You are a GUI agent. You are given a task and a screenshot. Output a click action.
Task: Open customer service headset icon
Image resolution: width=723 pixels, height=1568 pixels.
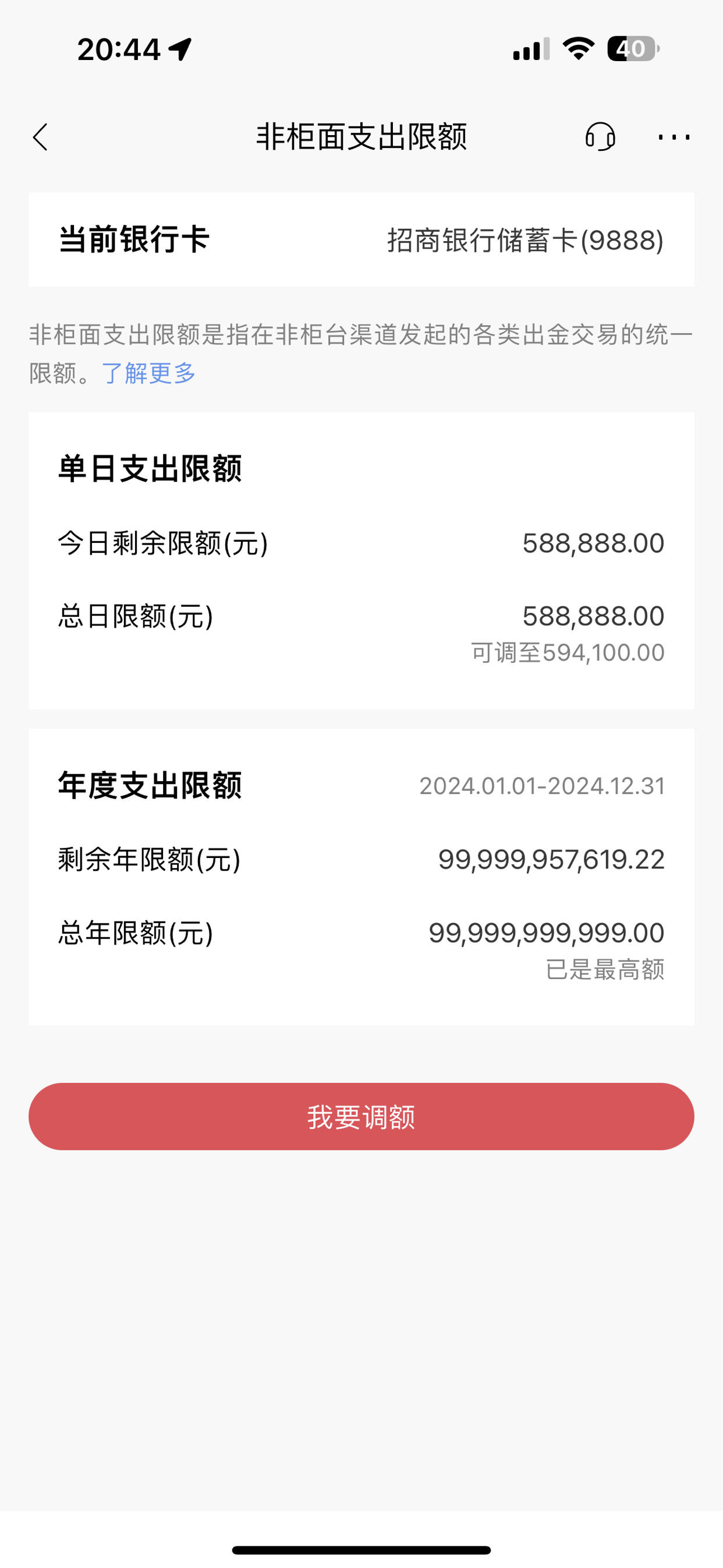[600, 136]
